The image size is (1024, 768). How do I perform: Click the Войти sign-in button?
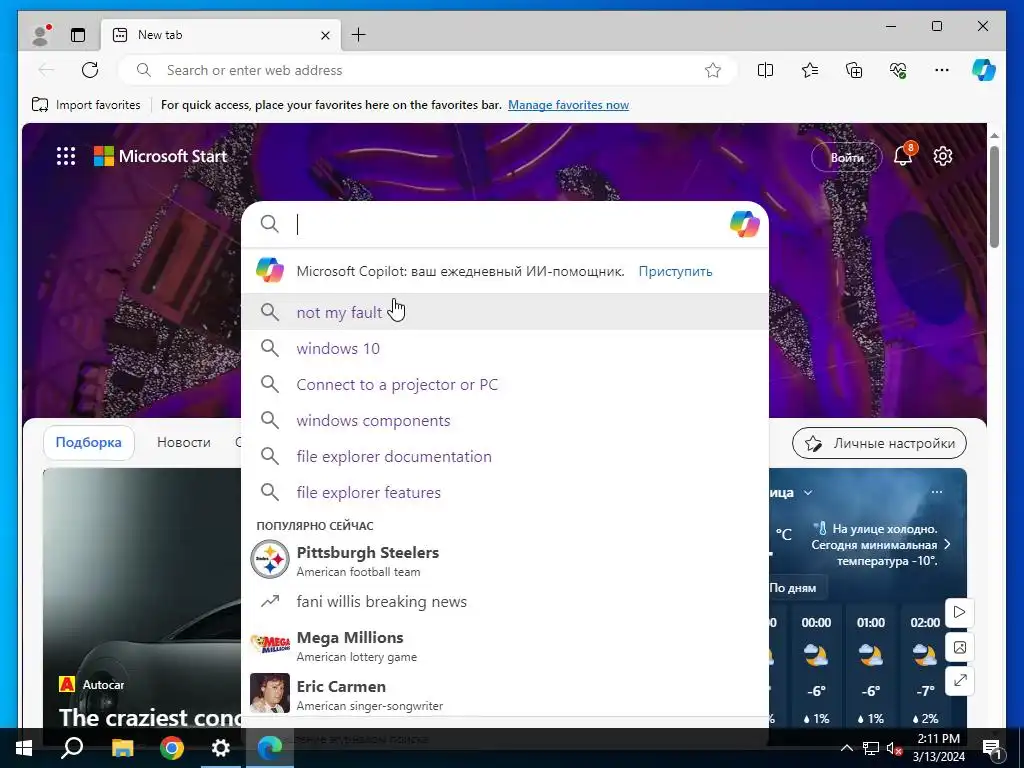tap(846, 157)
